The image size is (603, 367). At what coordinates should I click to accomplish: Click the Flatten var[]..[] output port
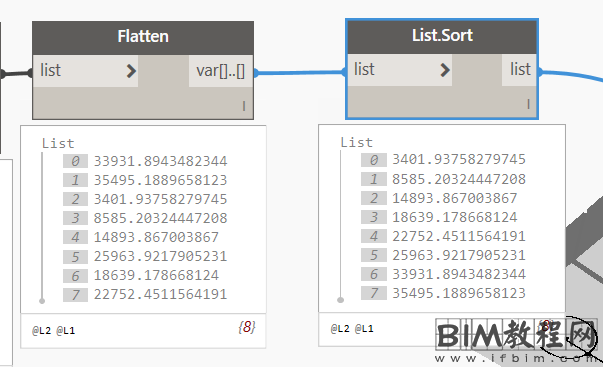coord(221,71)
